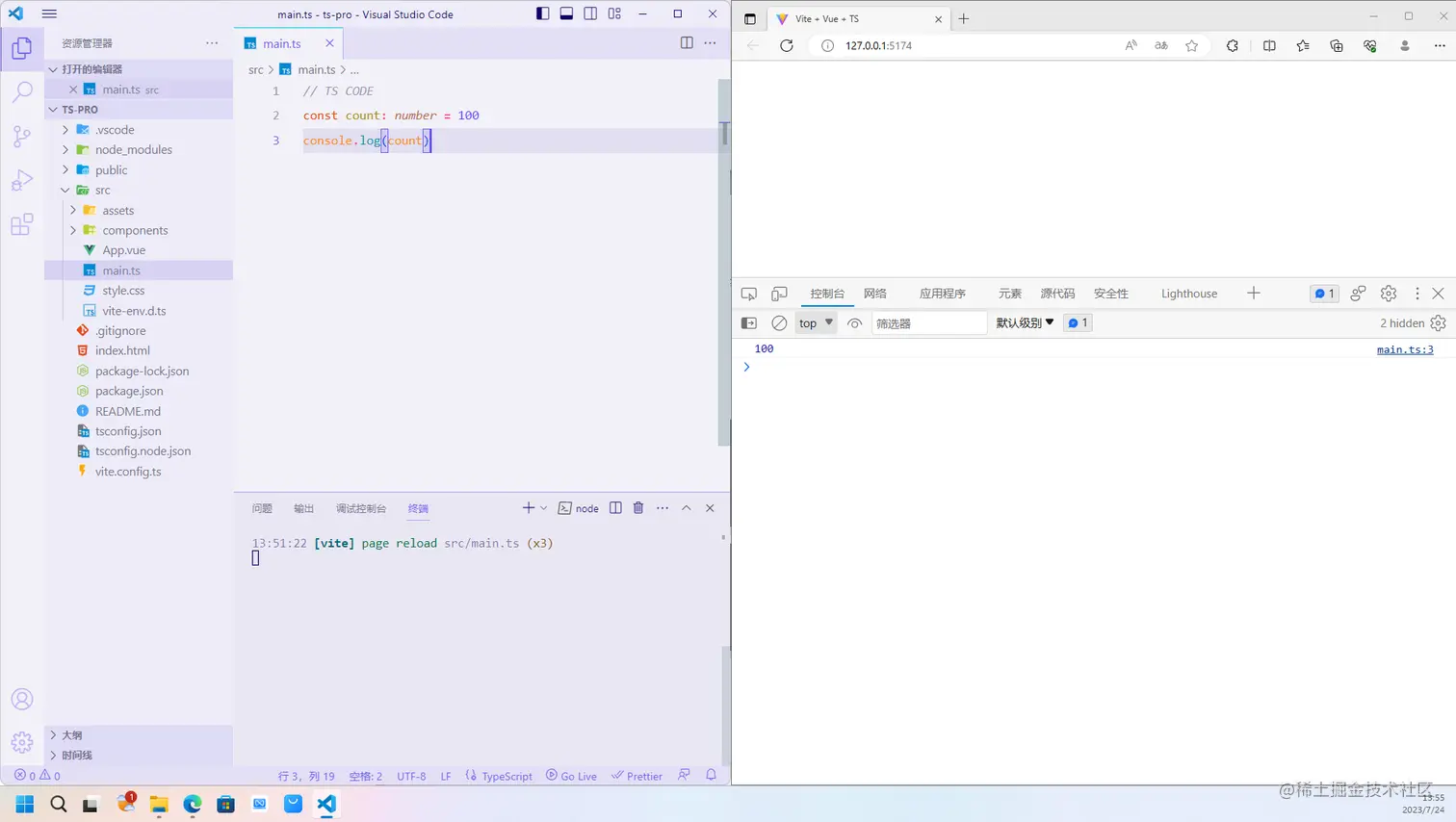
Task: Create a new terminal with the plus icon
Action: (528, 507)
